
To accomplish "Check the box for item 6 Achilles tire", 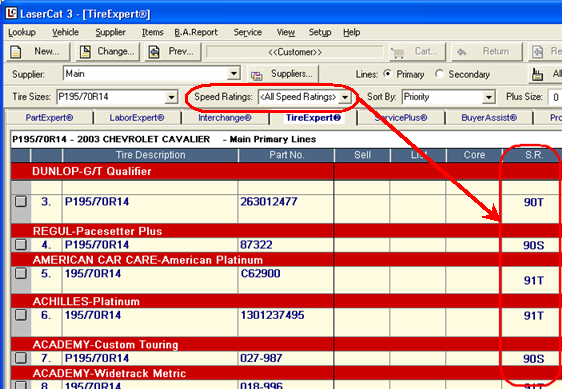I will pos(21,315).
